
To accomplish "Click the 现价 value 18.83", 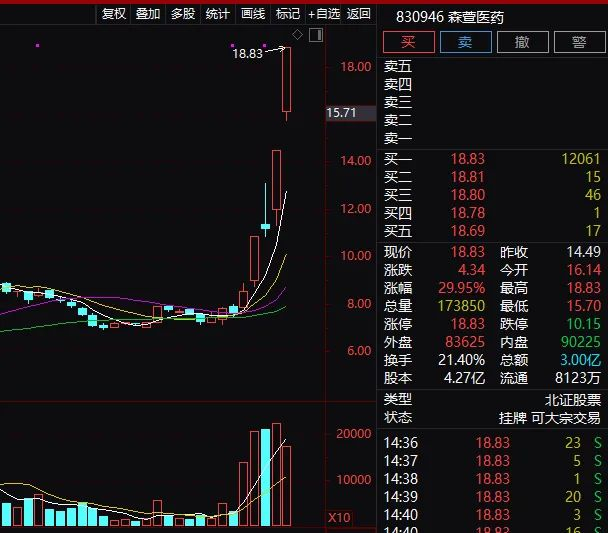I will [x=468, y=252].
